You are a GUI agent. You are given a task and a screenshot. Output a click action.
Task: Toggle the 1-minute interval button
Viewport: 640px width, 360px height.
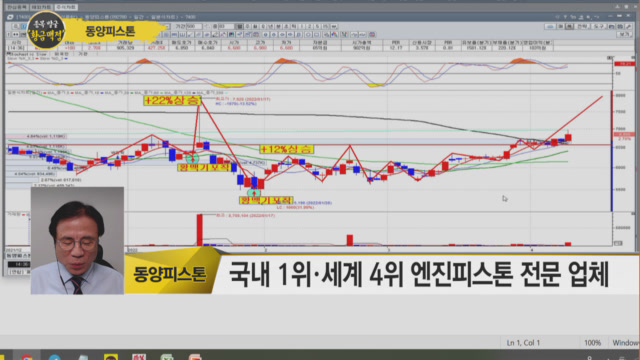(x=302, y=26)
